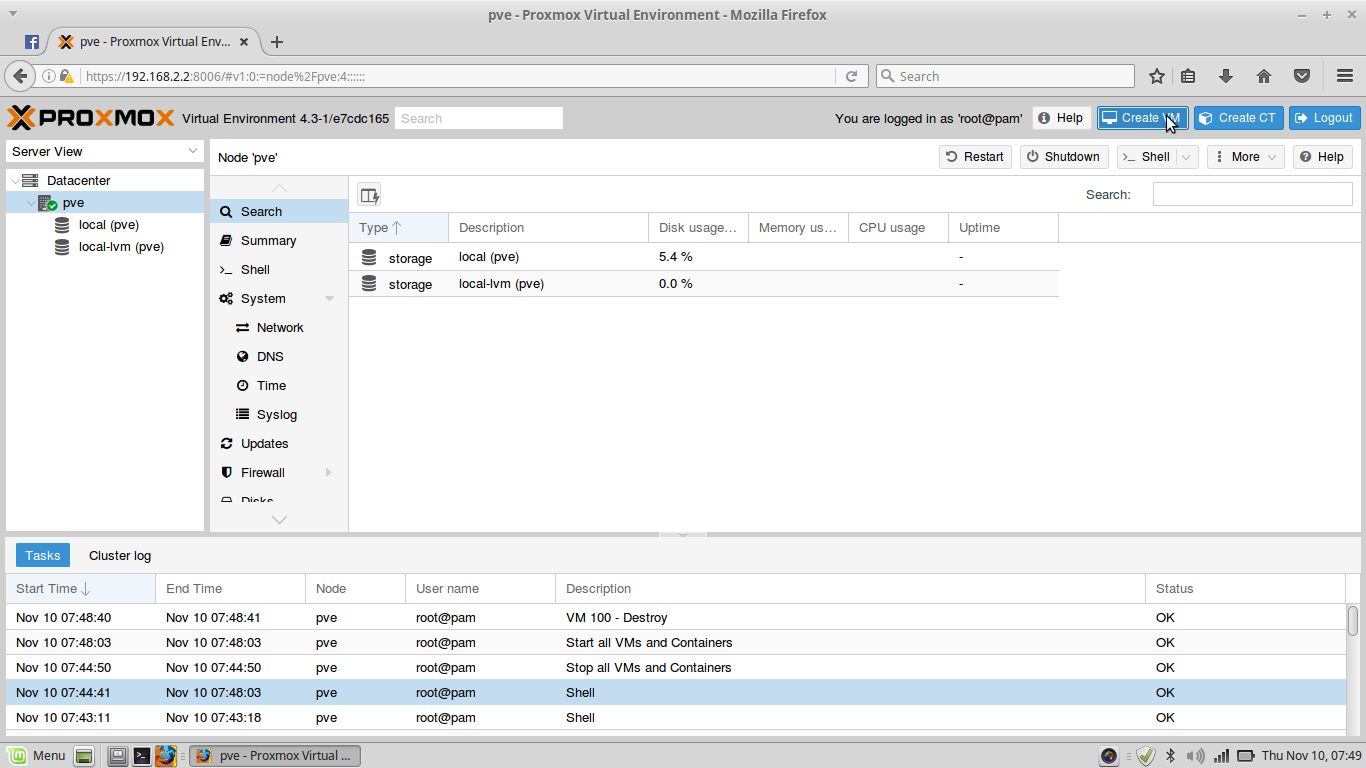Open Updates in node menu
The width and height of the screenshot is (1366, 768).
point(279,443)
